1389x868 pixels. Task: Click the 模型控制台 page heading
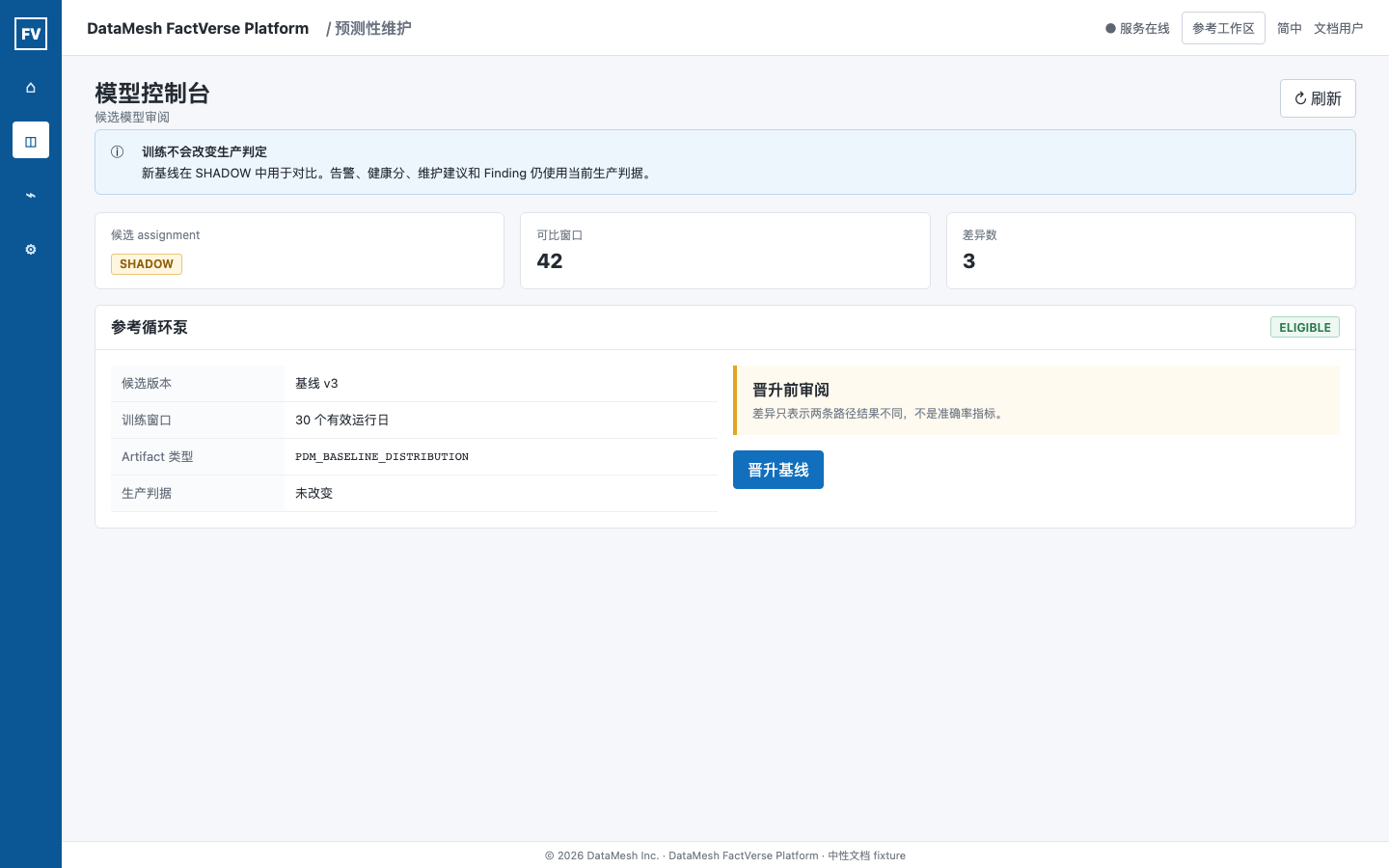(152, 94)
